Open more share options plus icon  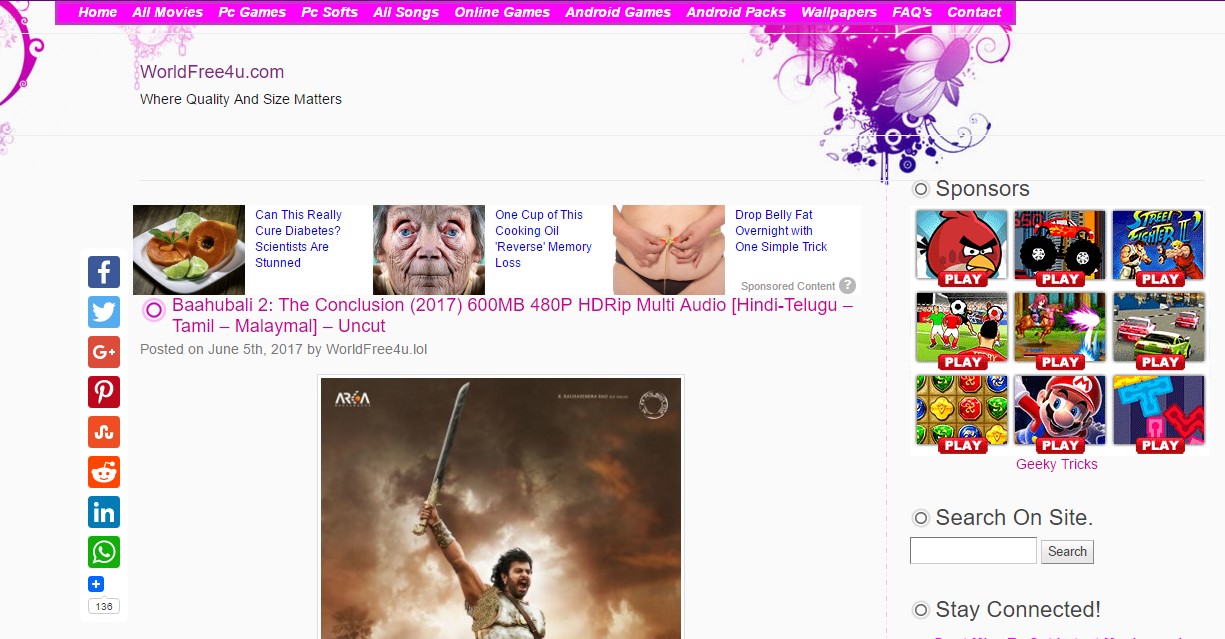(x=96, y=584)
